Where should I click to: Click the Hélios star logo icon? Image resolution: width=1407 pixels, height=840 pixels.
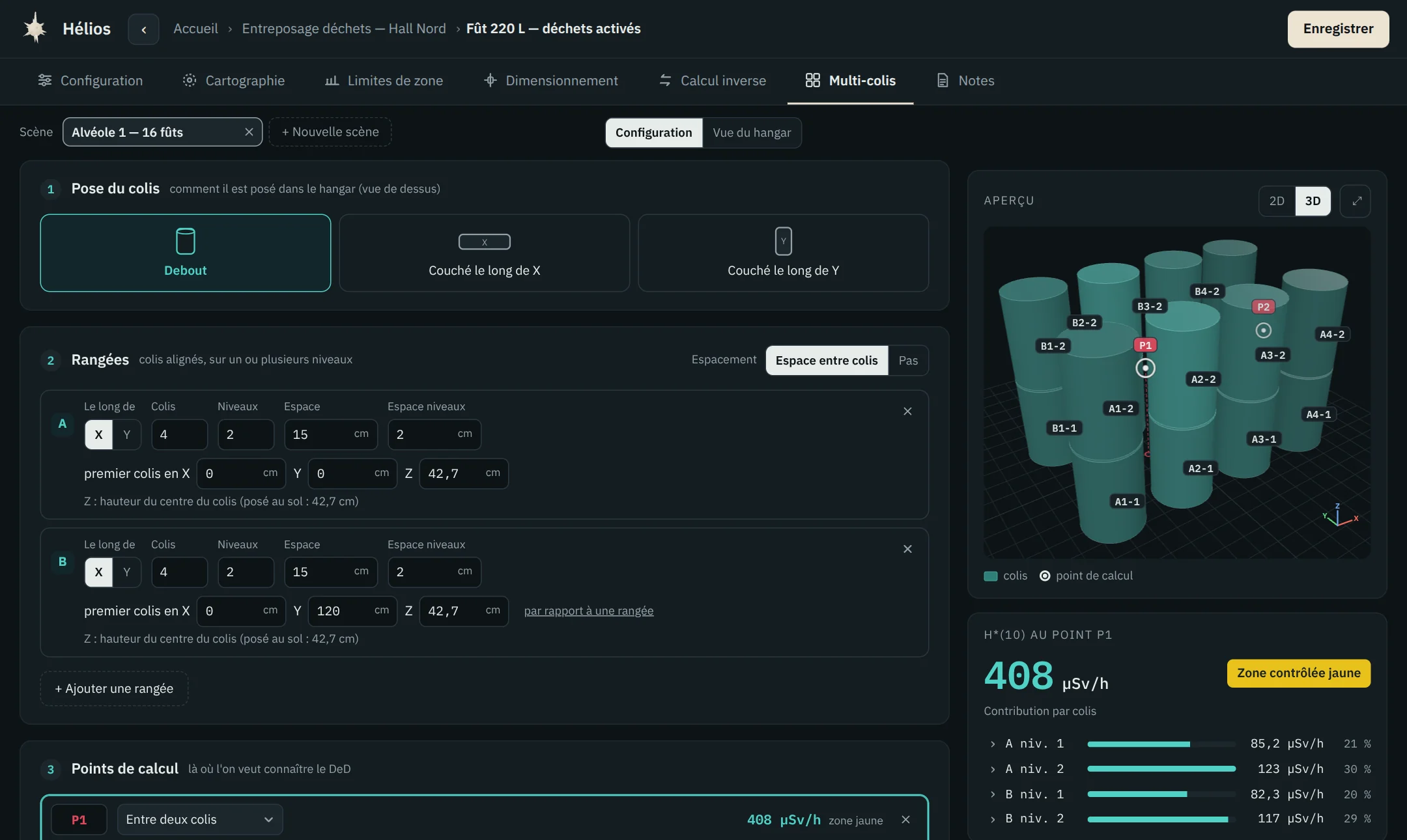(x=35, y=29)
